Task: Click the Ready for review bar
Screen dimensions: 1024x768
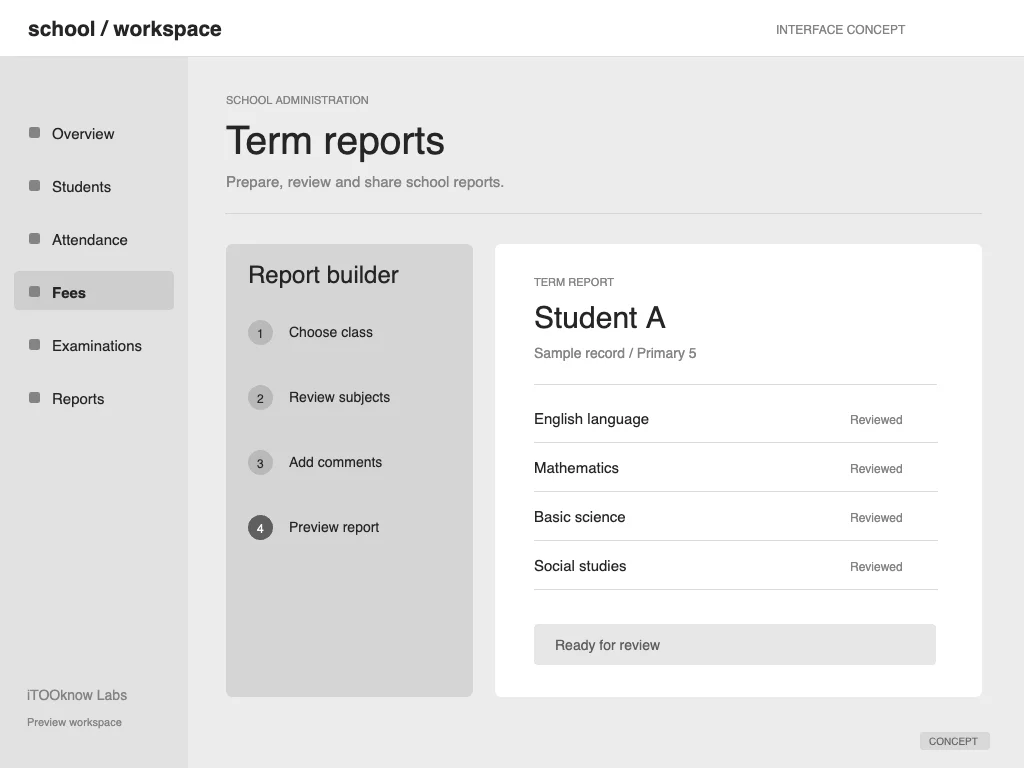Action: click(735, 645)
